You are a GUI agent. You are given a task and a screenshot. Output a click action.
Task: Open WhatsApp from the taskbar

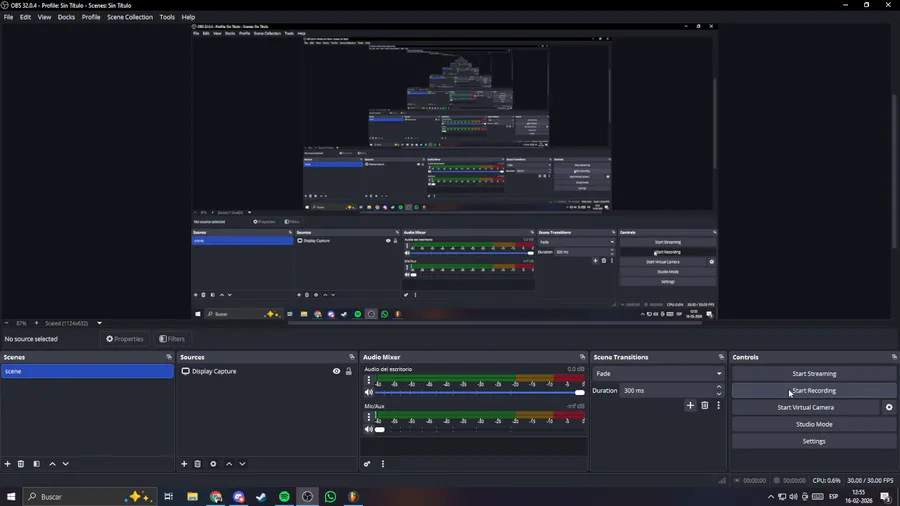(x=330, y=497)
